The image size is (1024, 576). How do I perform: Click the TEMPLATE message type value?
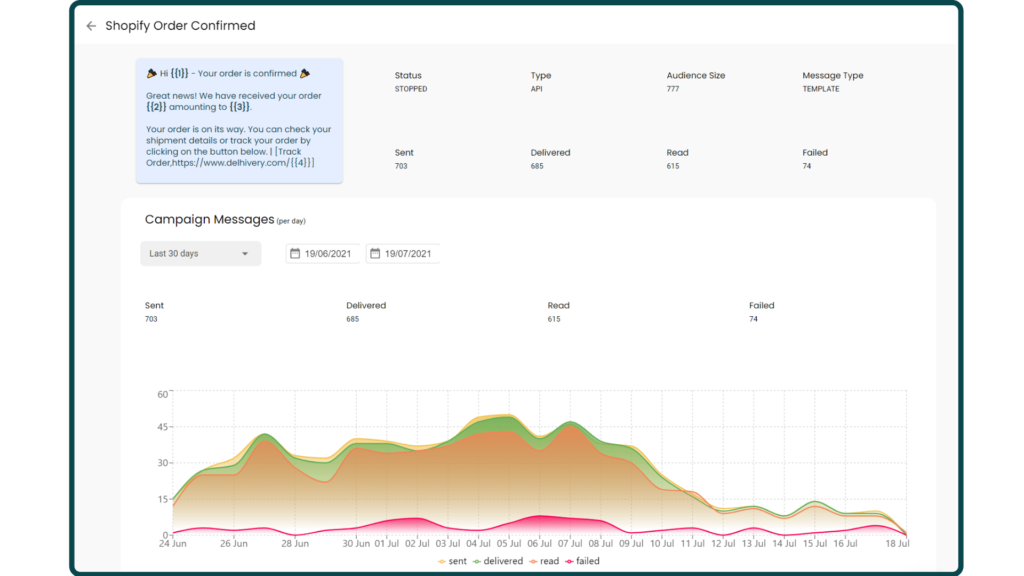click(x=820, y=89)
